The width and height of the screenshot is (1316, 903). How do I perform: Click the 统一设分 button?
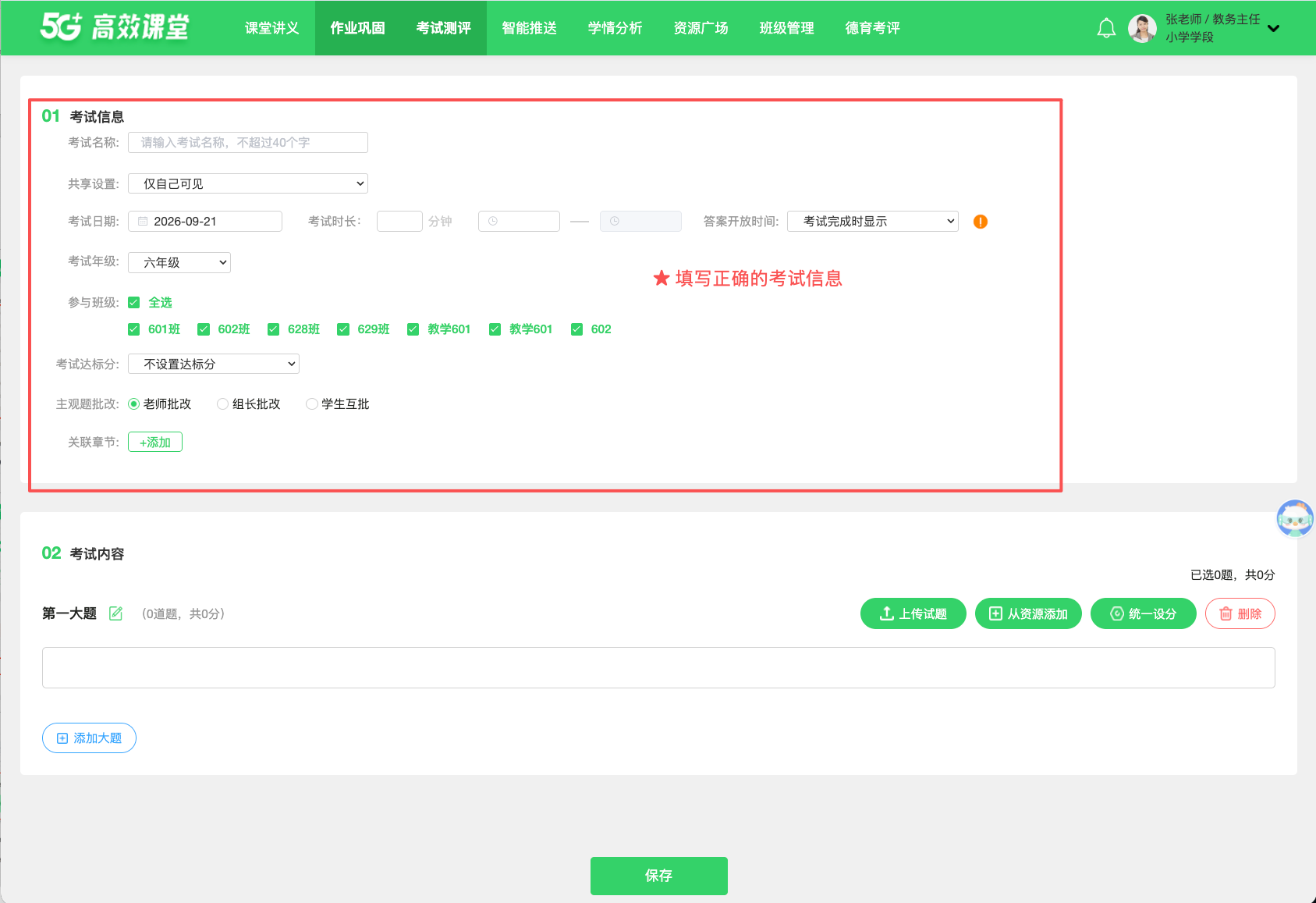[1144, 613]
